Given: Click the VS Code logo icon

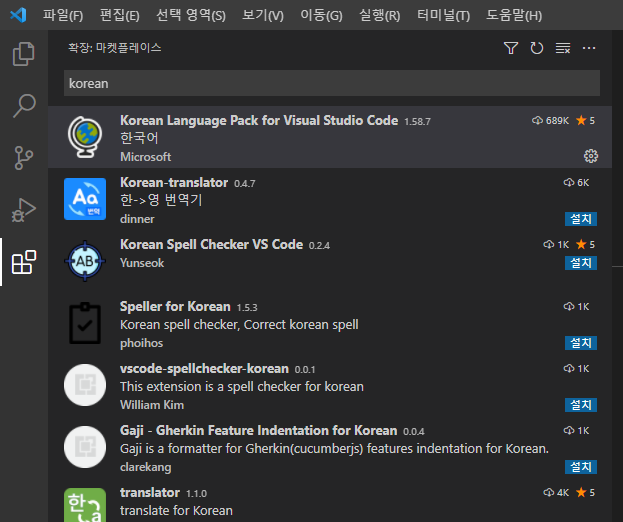Looking at the screenshot, I should tap(18, 15).
